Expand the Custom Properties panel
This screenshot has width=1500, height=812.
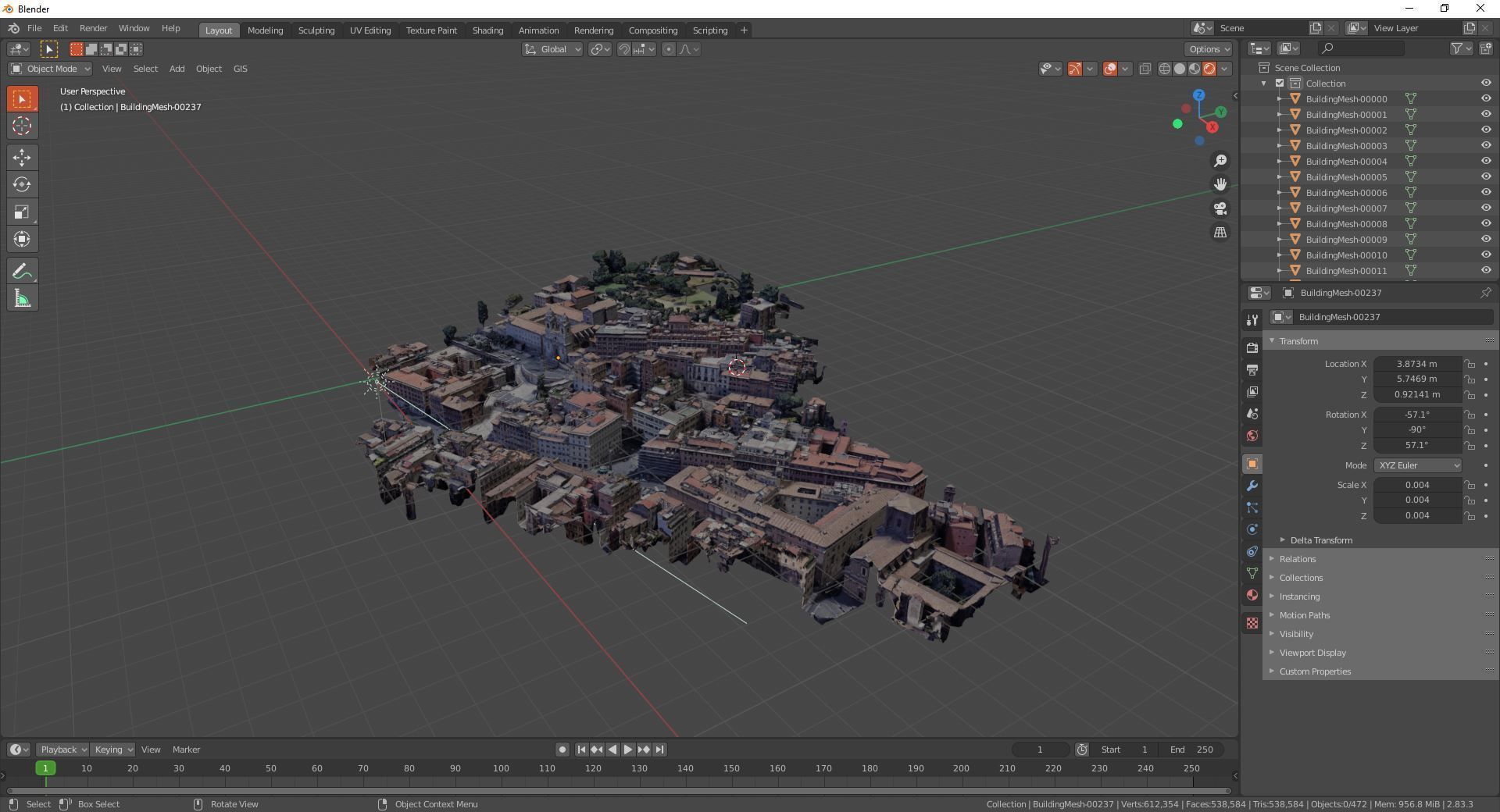coord(1314,671)
